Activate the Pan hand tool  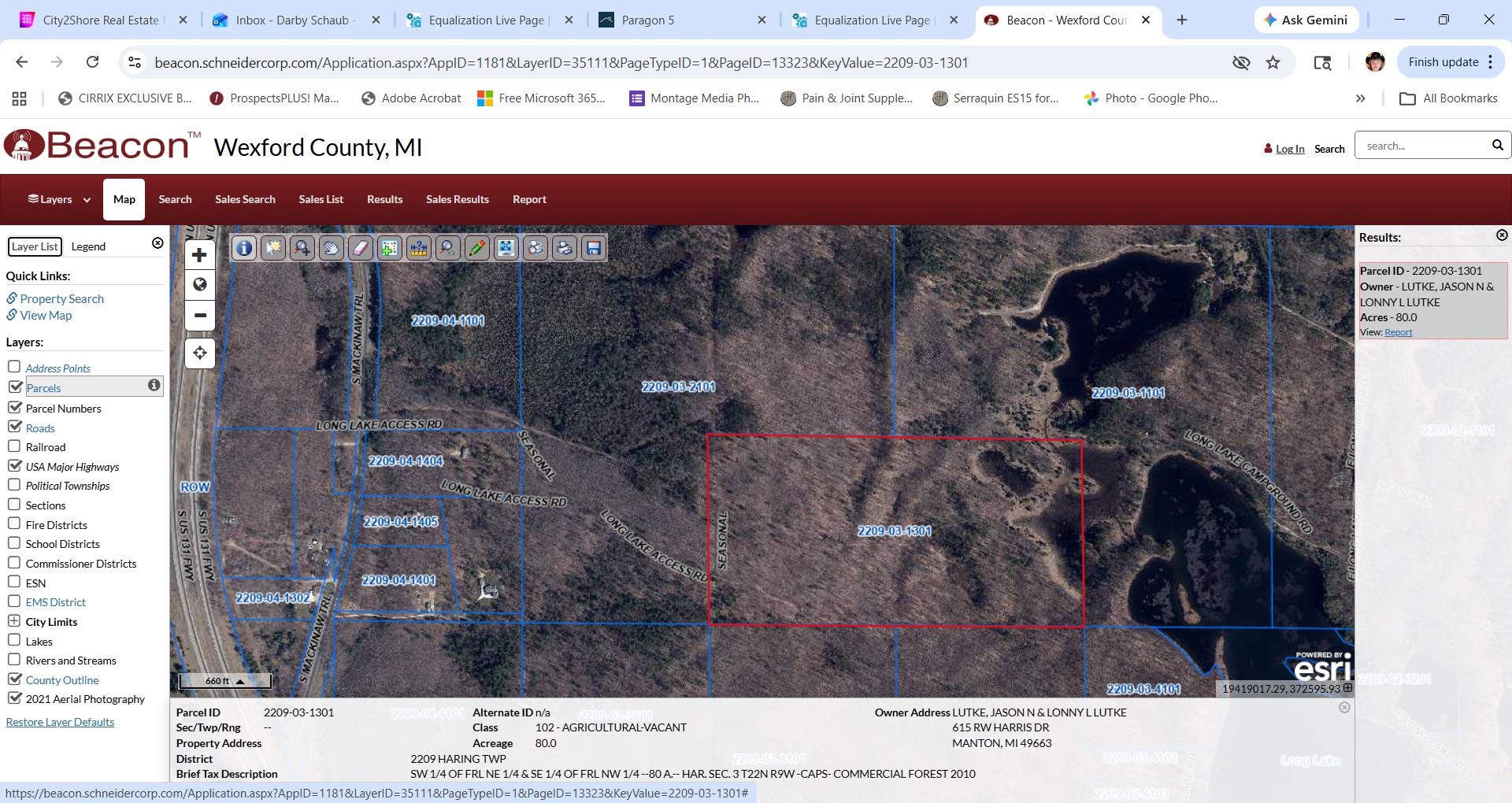click(331, 248)
